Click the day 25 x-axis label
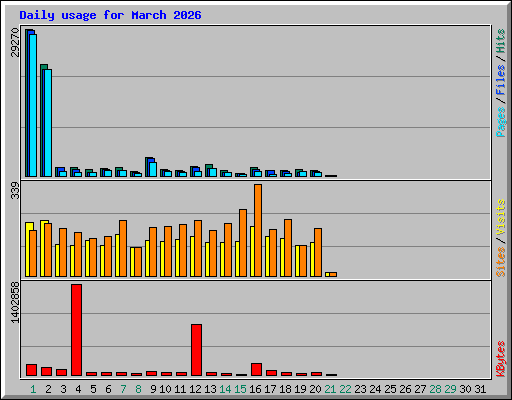The width and height of the screenshot is (512, 400). (390, 389)
